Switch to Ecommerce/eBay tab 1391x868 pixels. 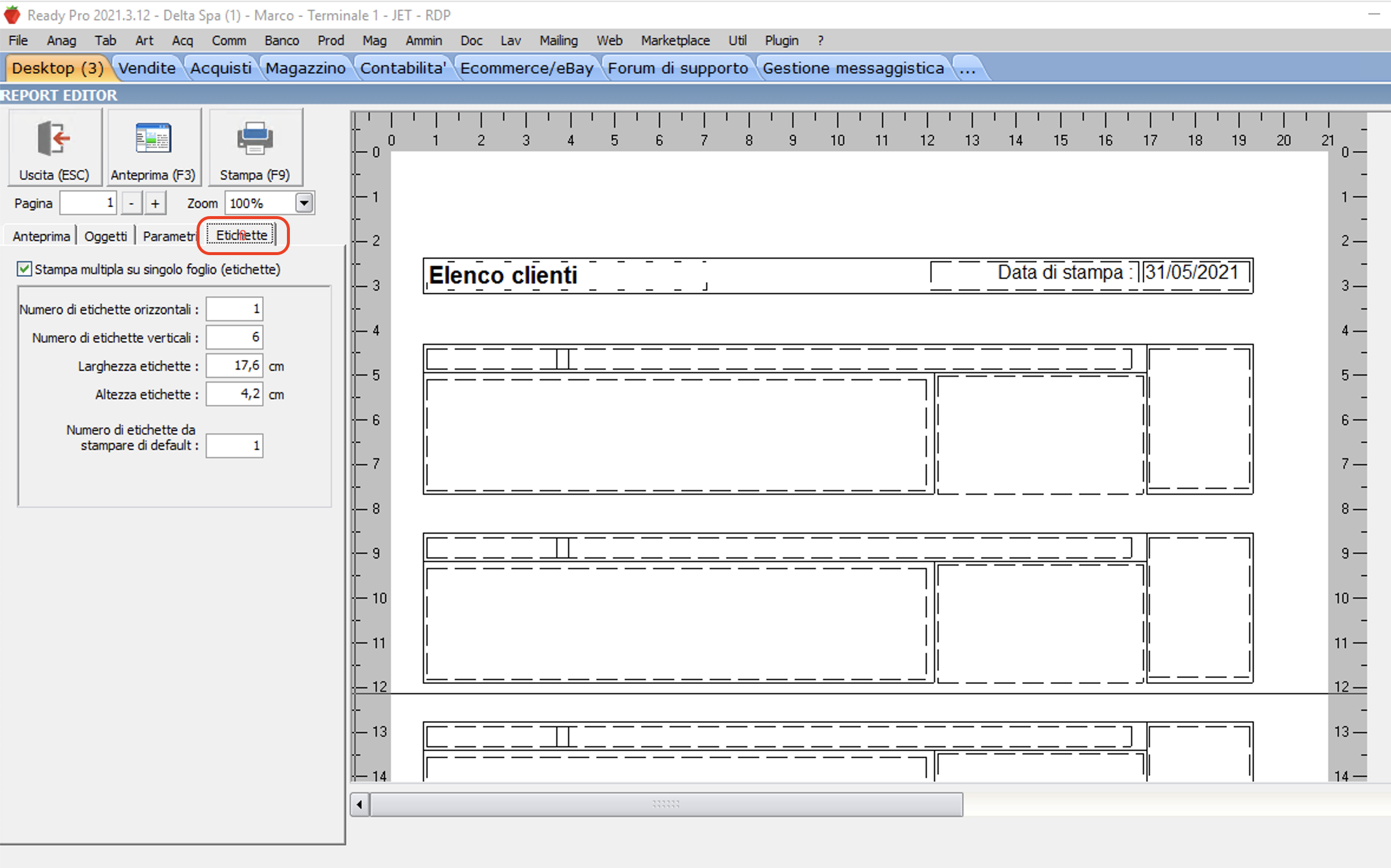click(527, 68)
